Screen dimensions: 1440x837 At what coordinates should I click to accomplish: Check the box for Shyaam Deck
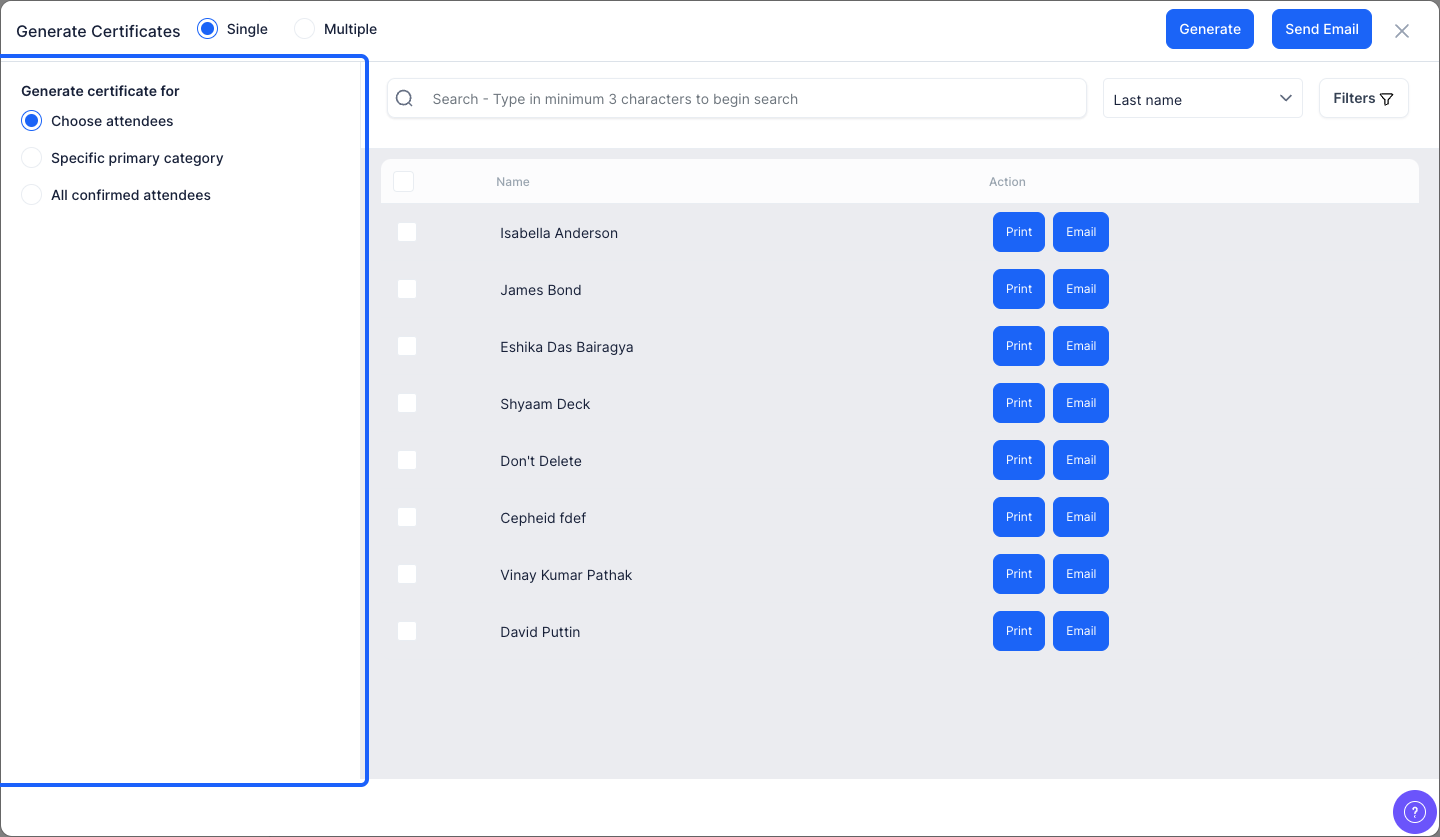tap(407, 403)
